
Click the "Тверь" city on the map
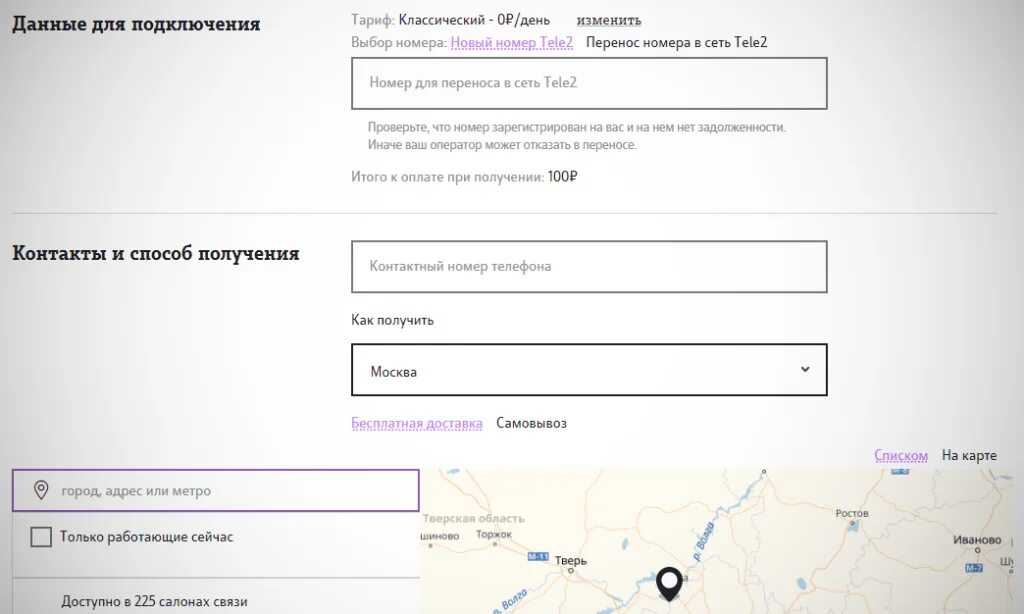tap(571, 560)
